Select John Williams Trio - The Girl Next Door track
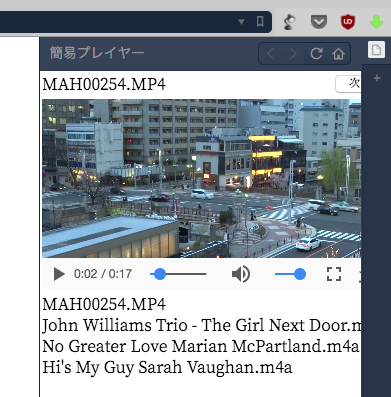The image size is (391, 397). pyautogui.click(x=202, y=325)
